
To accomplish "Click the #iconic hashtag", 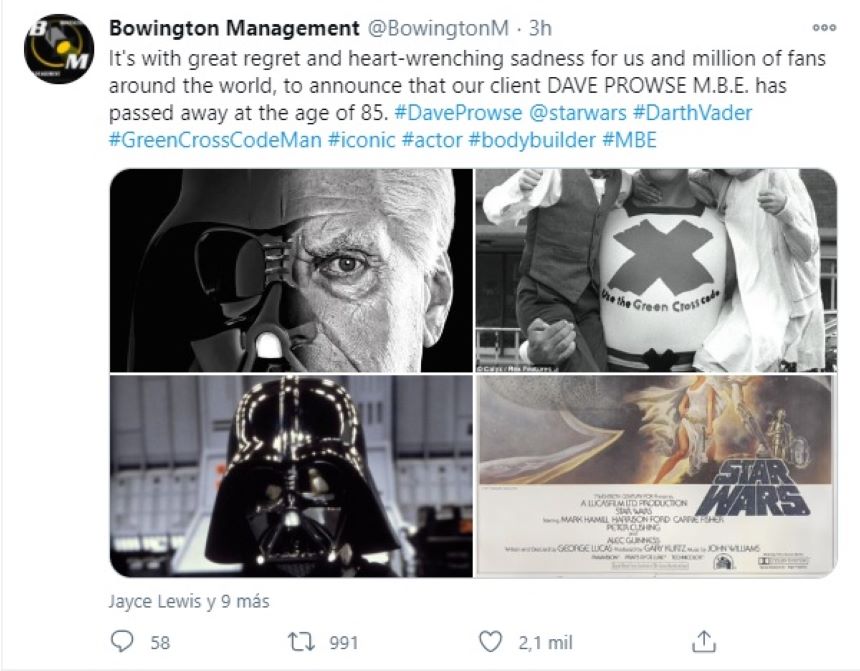I will 360,140.
